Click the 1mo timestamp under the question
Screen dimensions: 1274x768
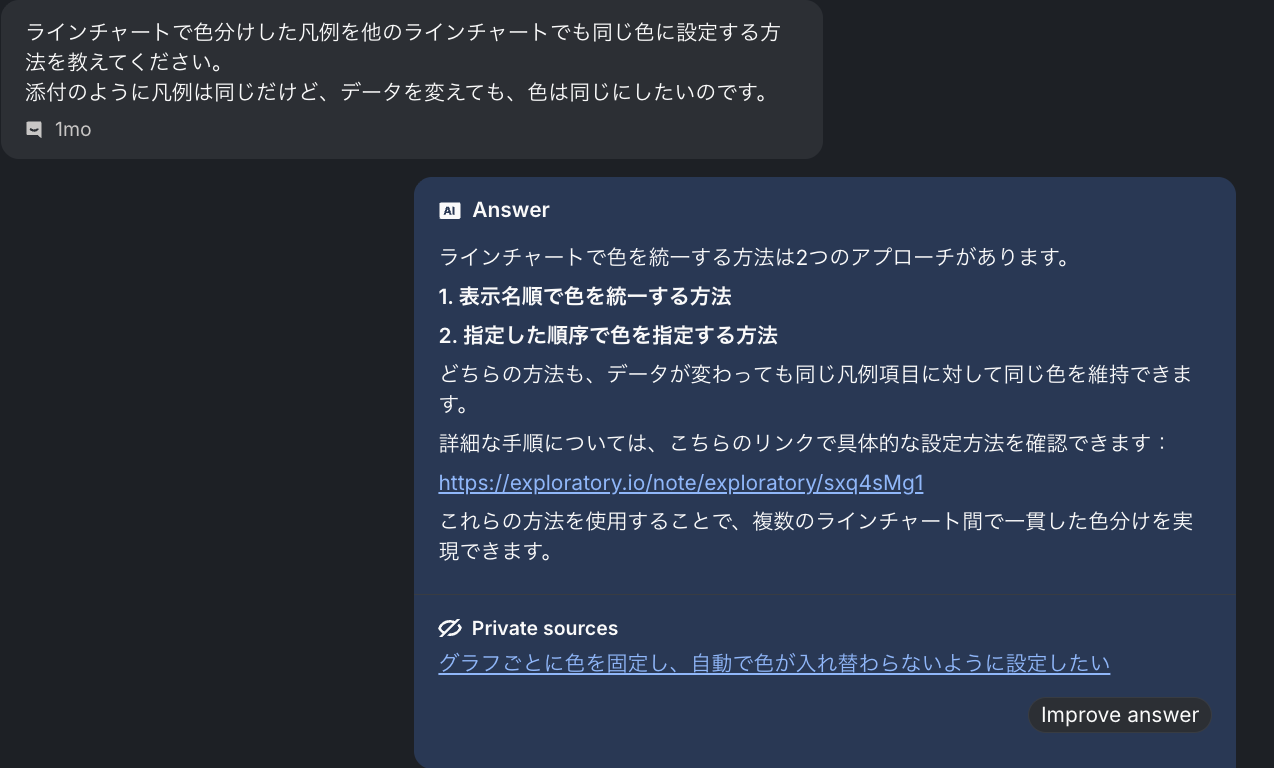coord(73,130)
